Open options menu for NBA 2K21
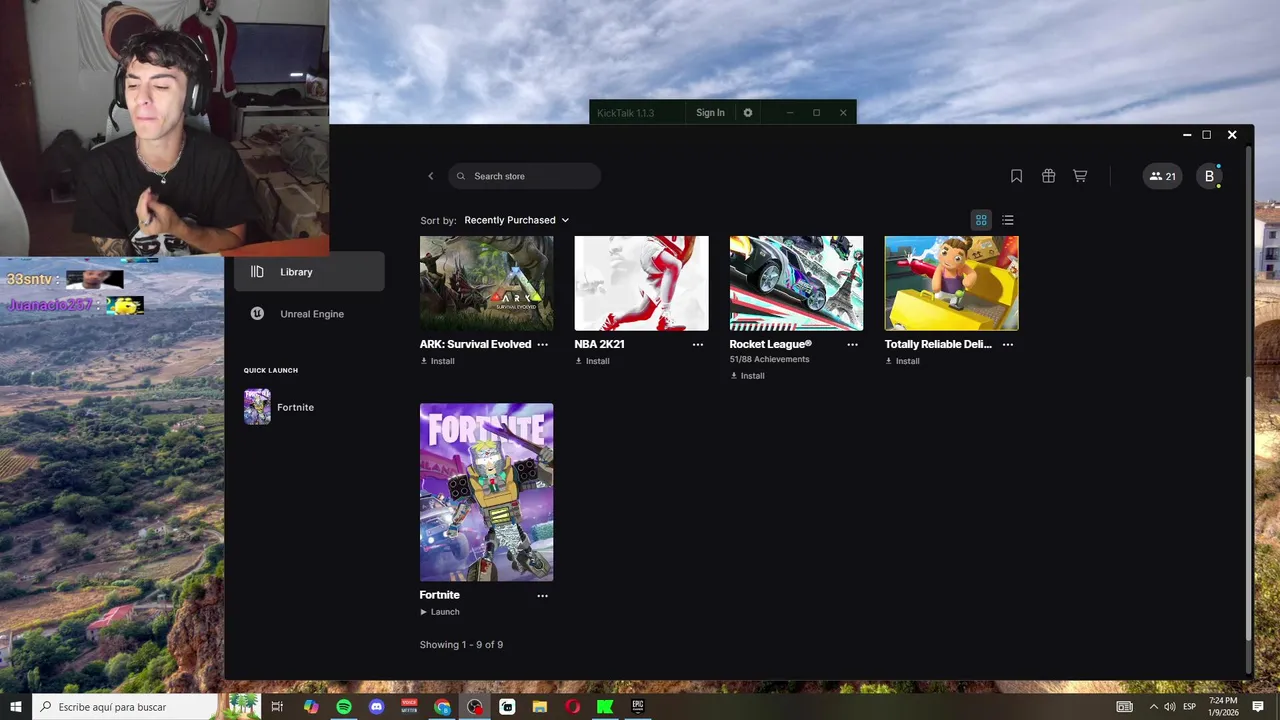The height and width of the screenshot is (720, 1280). (697, 344)
